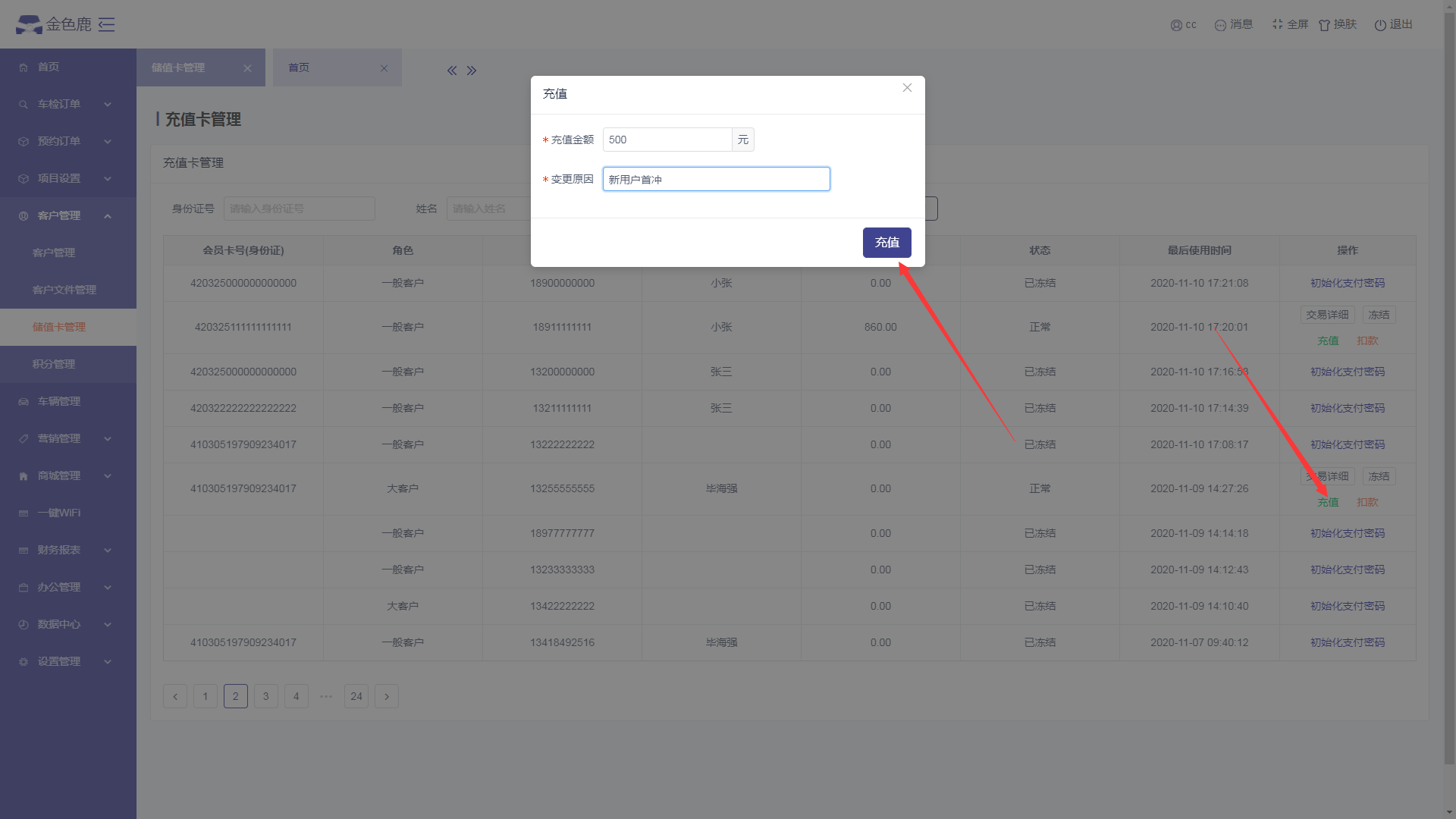Select page 2 in pagination
The width and height of the screenshot is (1456, 819).
[236, 696]
